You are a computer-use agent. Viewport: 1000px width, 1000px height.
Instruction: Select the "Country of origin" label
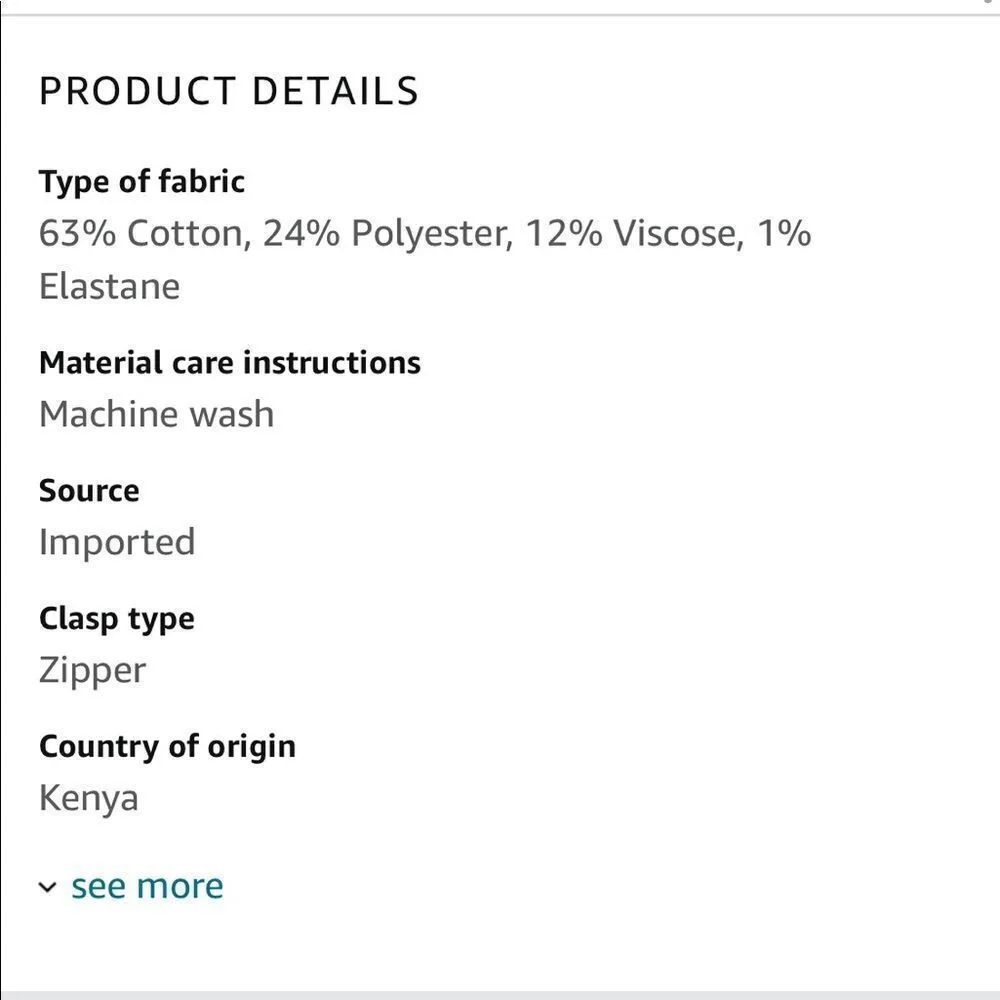(167, 747)
